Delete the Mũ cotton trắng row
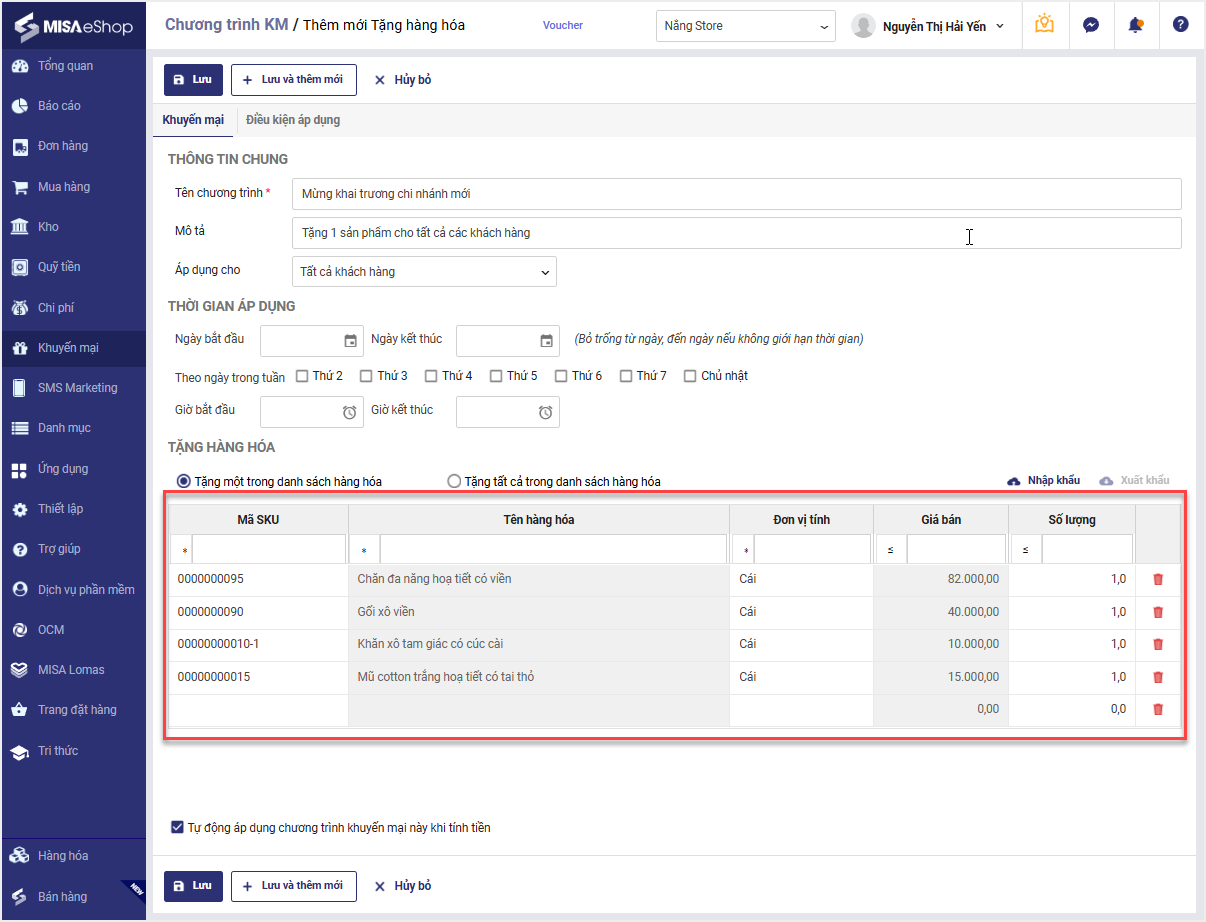1206x922 pixels. (x=1158, y=677)
